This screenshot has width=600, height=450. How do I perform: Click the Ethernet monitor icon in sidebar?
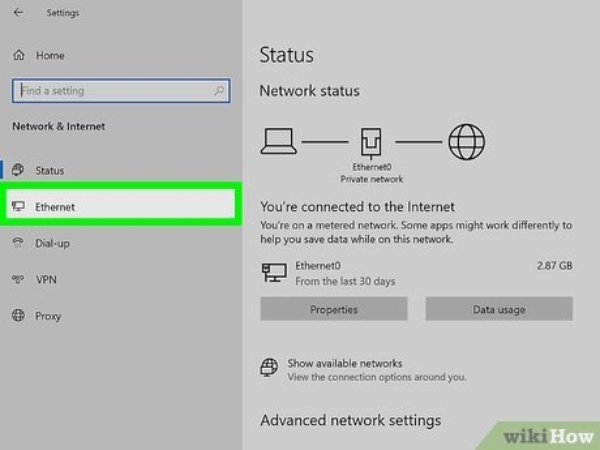point(18,207)
